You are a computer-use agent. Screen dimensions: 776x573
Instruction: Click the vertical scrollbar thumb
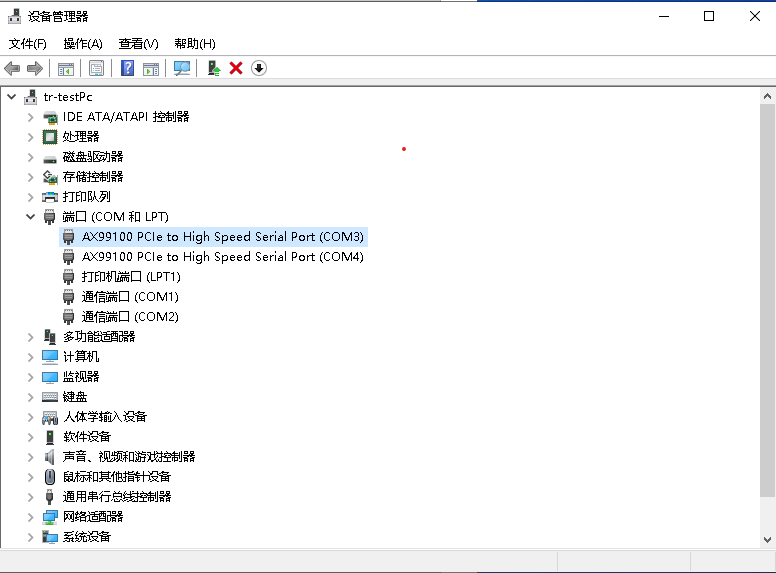coord(767,300)
